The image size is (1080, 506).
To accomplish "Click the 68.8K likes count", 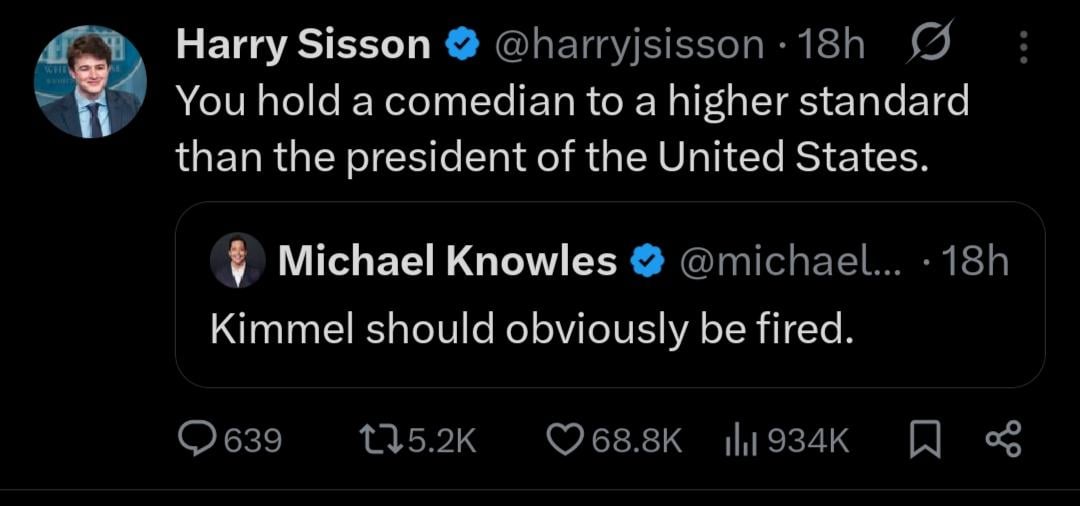I will coord(637,440).
